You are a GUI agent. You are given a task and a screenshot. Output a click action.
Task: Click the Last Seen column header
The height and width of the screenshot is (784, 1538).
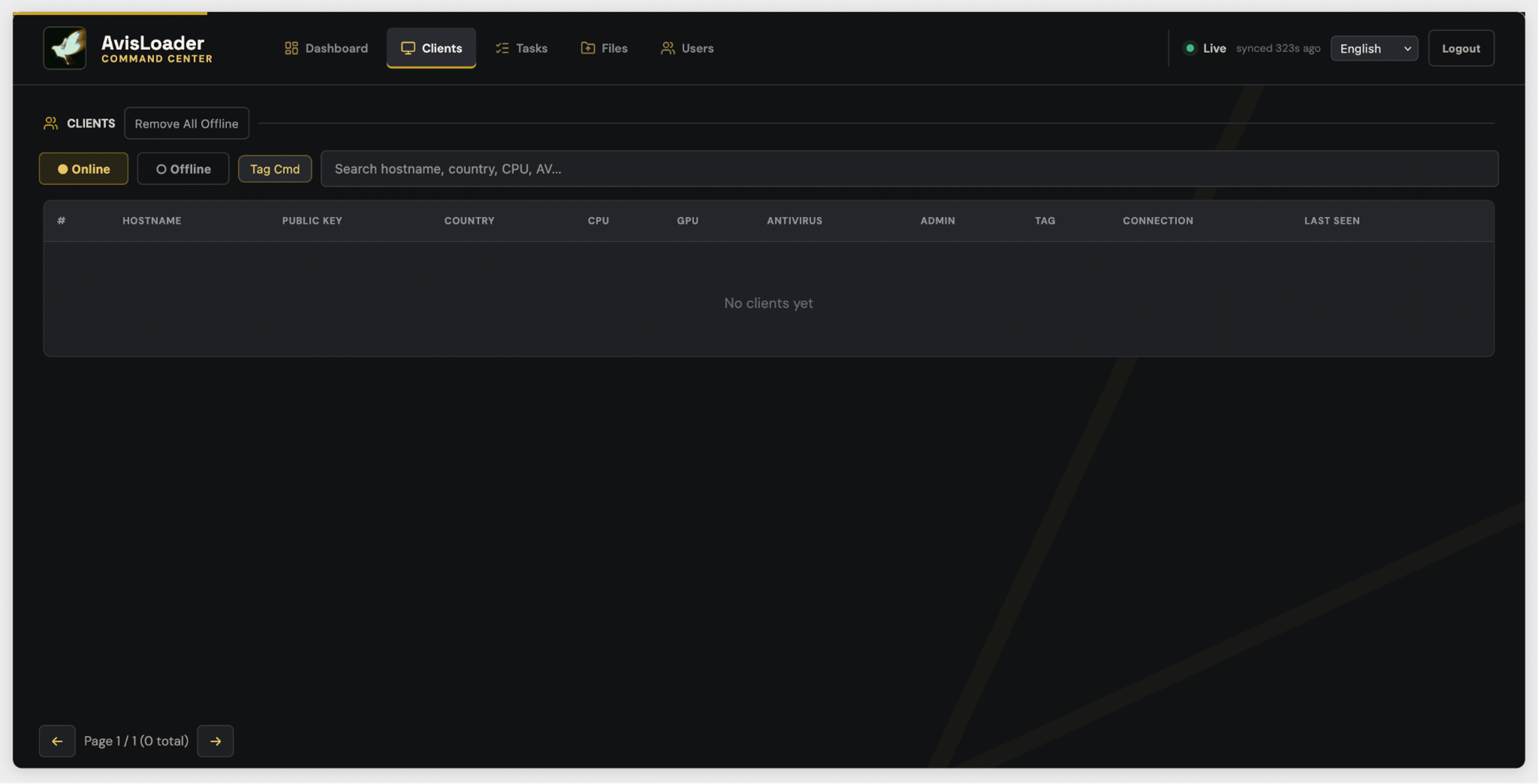1331,221
